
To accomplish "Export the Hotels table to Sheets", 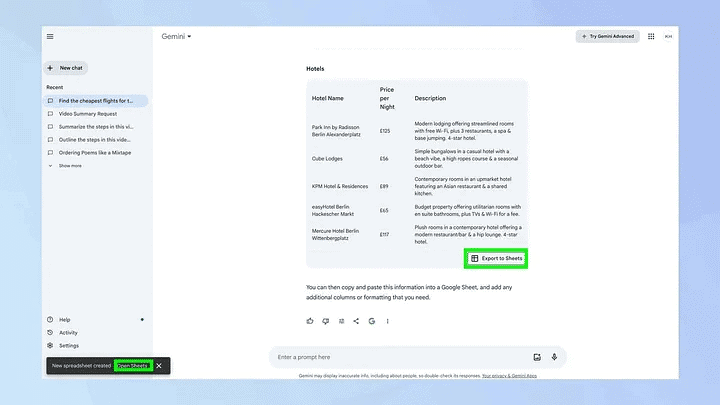I will point(496,259).
